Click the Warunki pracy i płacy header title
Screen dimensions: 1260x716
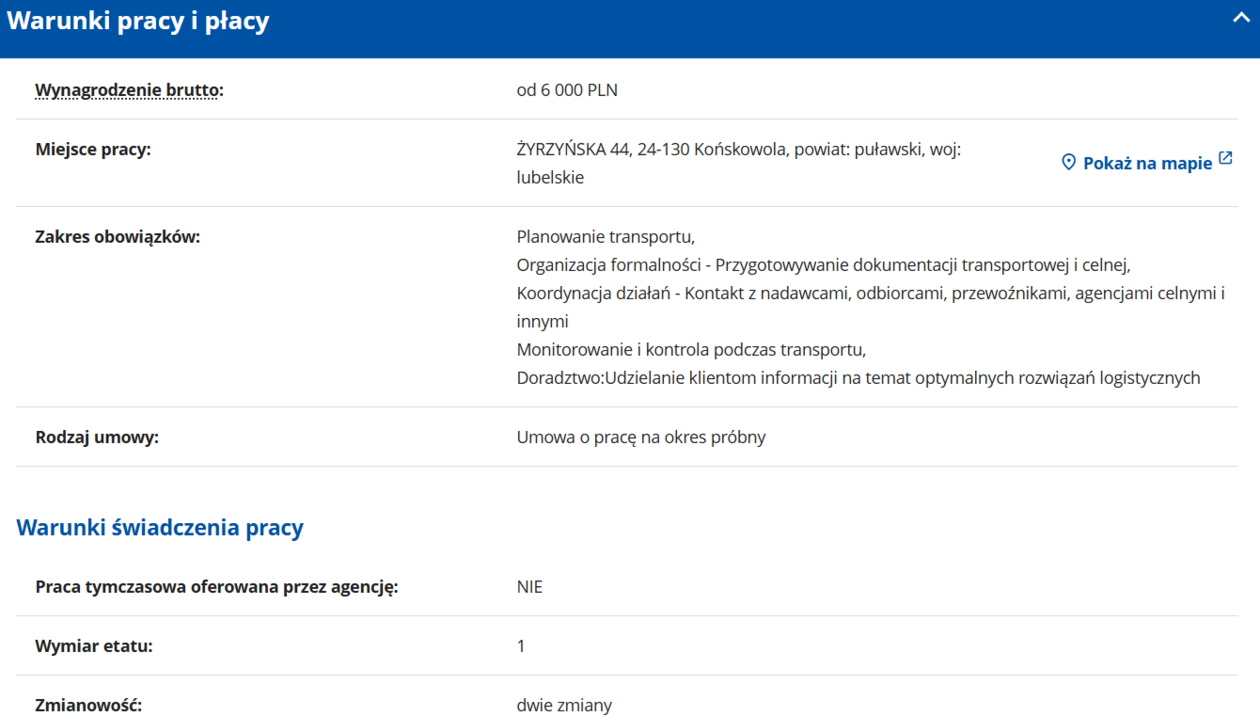point(138,21)
